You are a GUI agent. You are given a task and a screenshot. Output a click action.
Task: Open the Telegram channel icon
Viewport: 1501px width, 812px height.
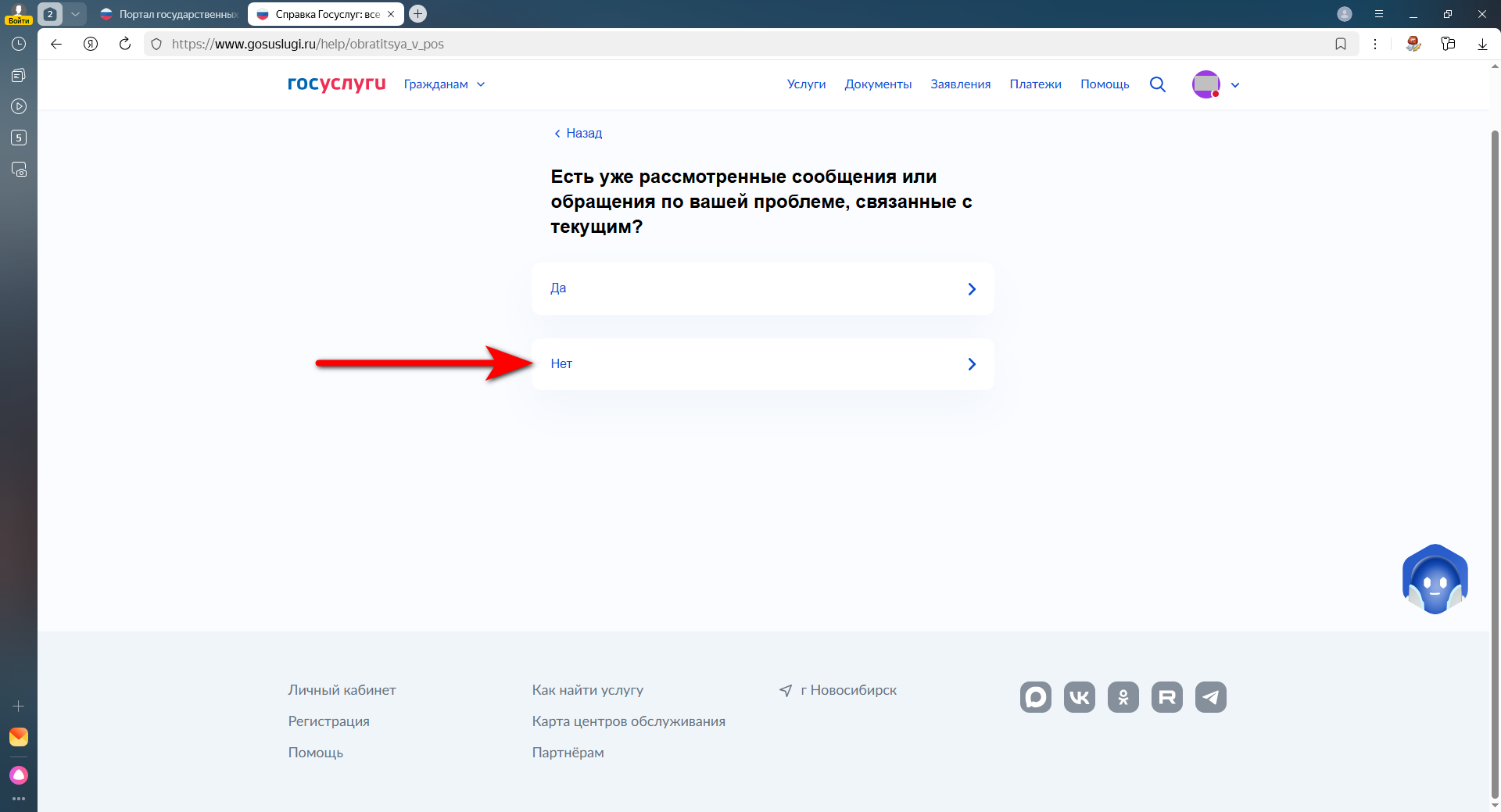[x=1210, y=697]
